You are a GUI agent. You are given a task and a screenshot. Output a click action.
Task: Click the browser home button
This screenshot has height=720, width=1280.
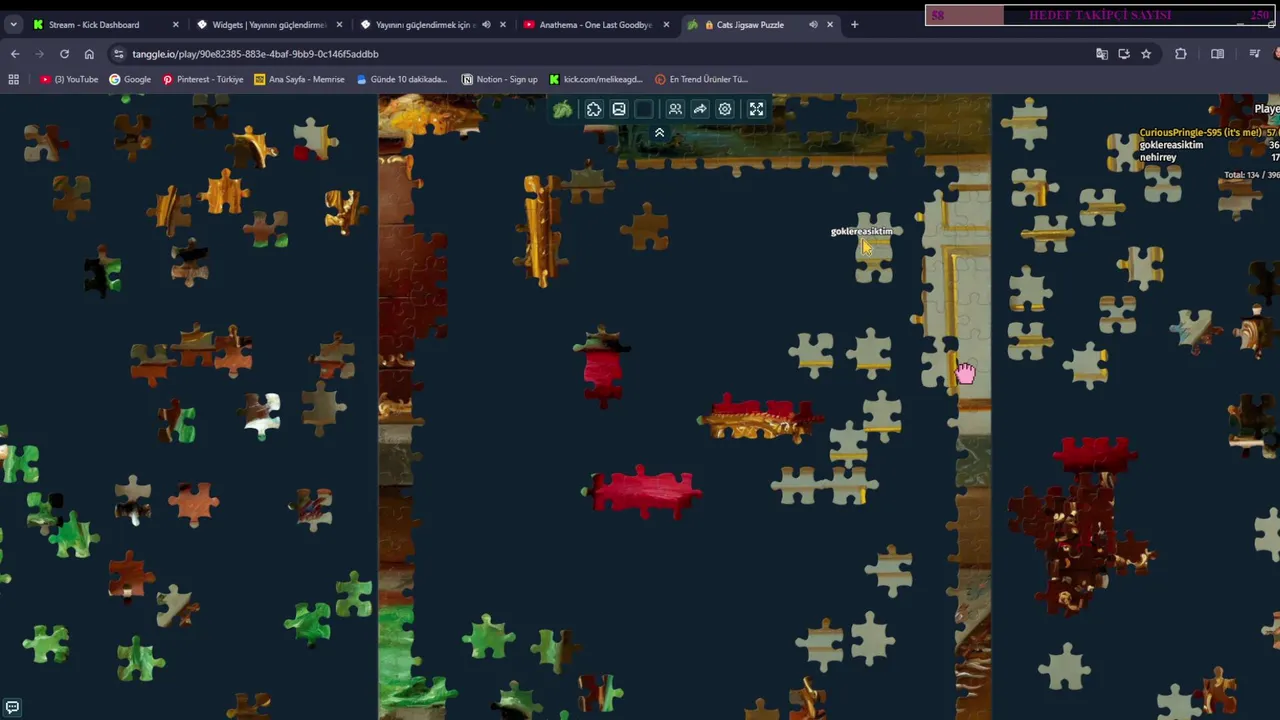click(89, 54)
